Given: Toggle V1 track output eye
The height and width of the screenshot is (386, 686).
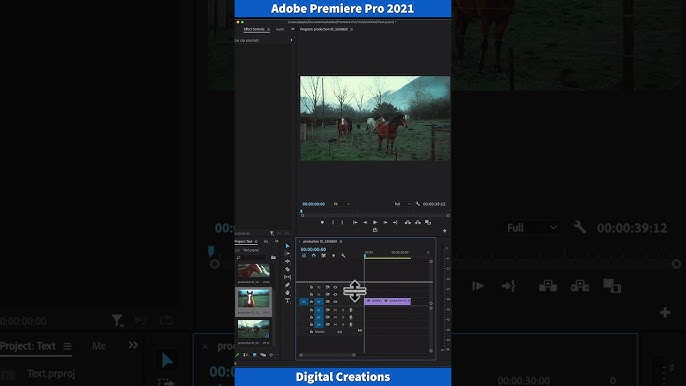Looking at the screenshot, I should (x=335, y=302).
